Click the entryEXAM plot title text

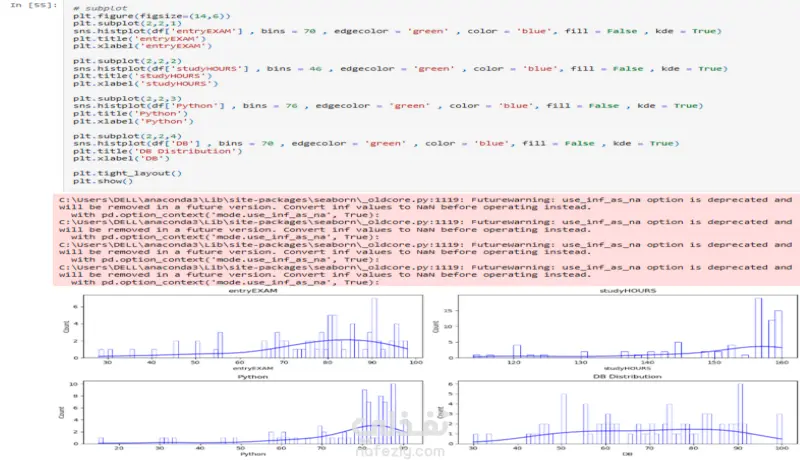(253, 291)
